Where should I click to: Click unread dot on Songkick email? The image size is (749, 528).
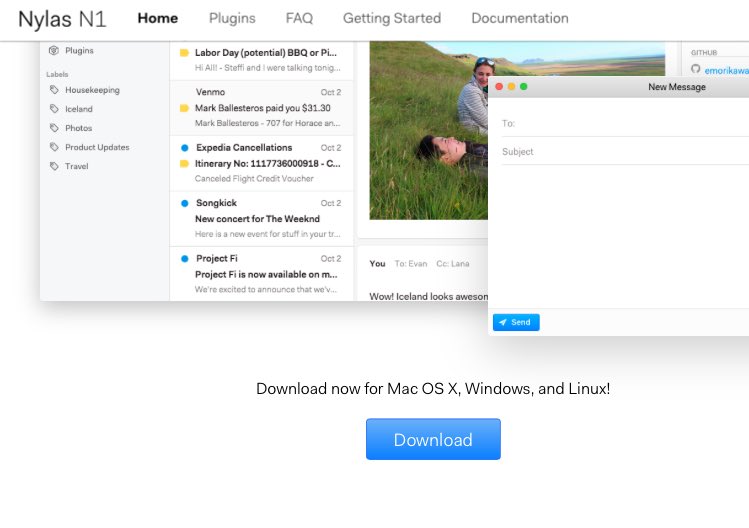pyautogui.click(x=184, y=203)
